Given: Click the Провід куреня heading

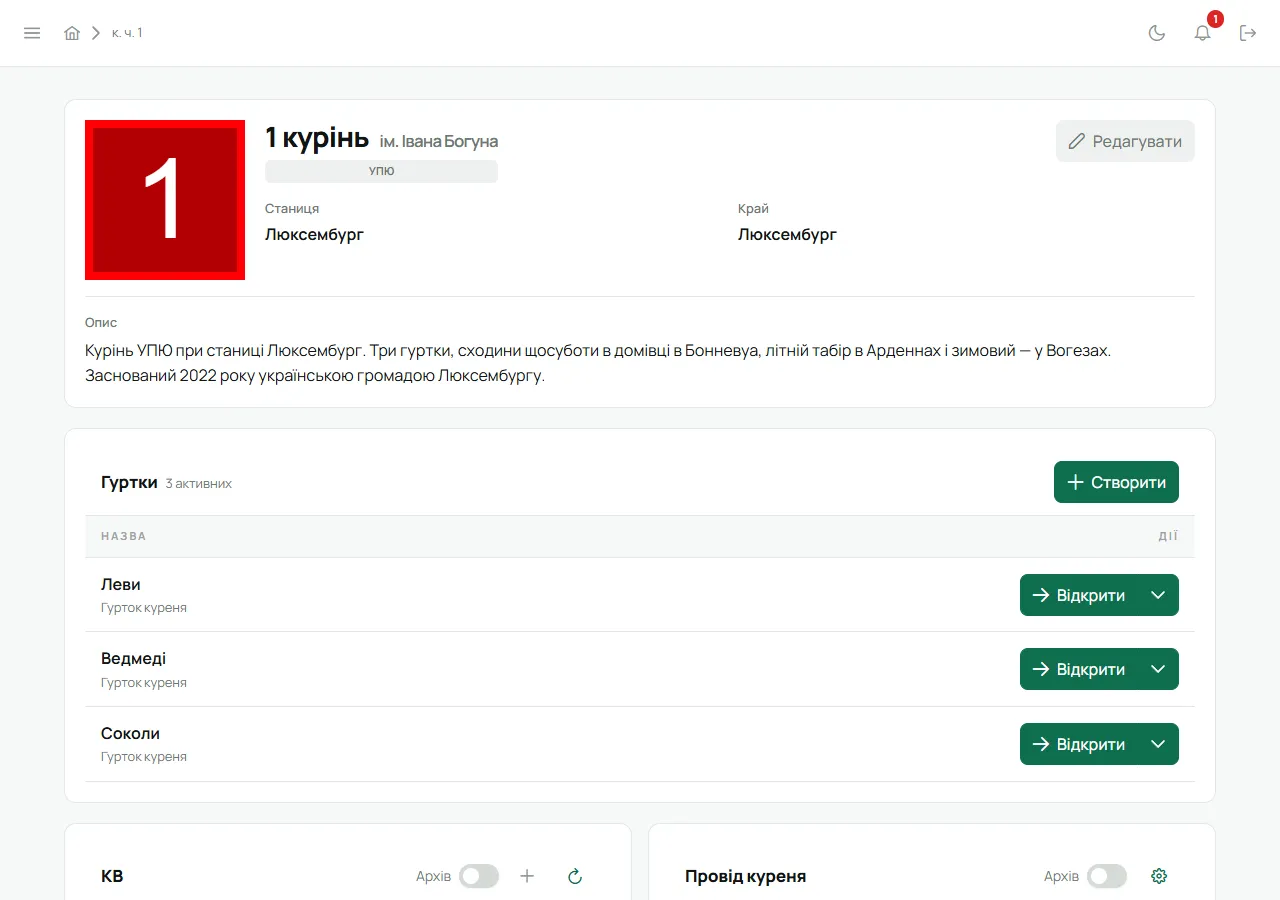Looking at the screenshot, I should [x=745, y=876].
